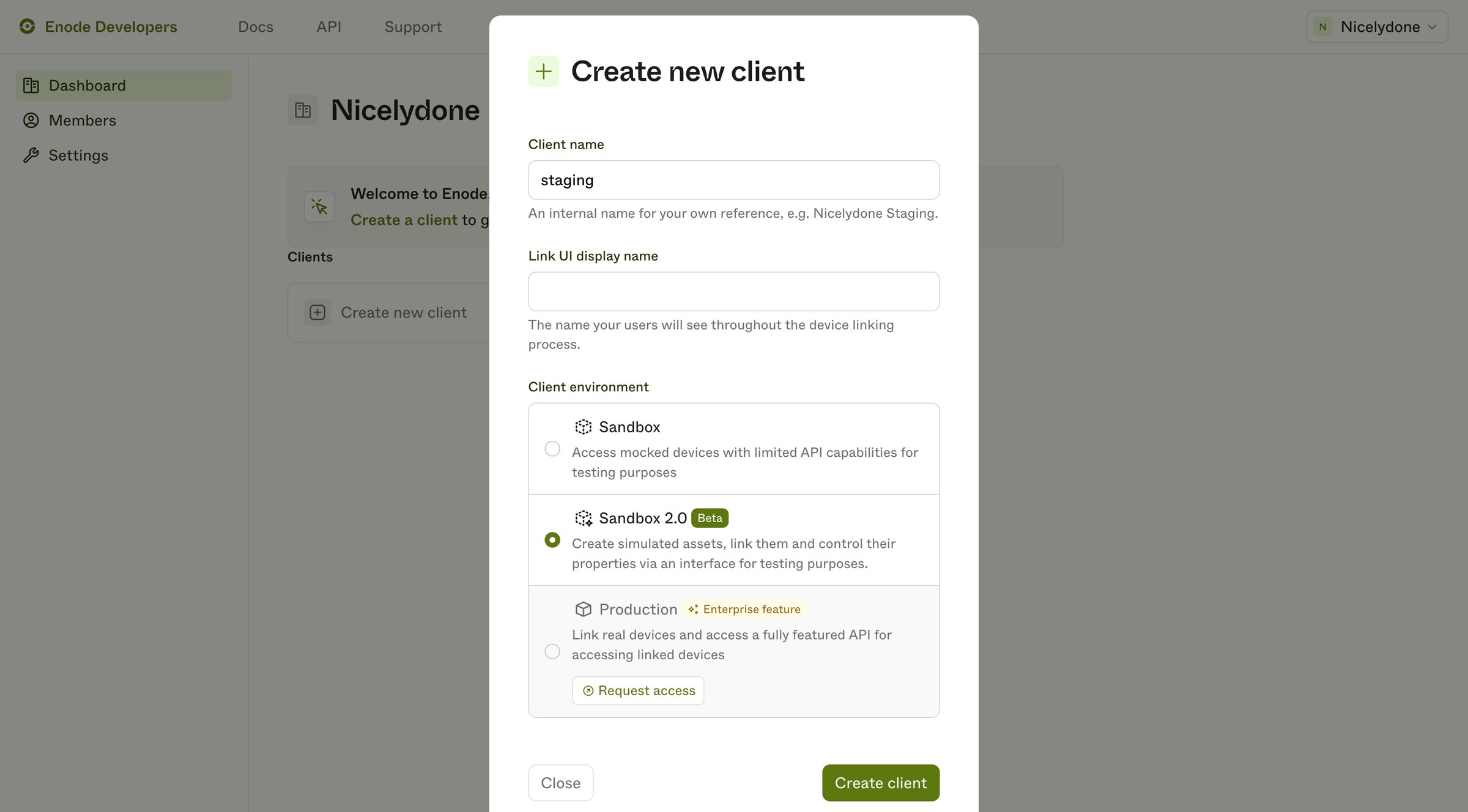This screenshot has height=812, width=1468.
Task: Click the Enterprise feature sparkle icon
Action: click(693, 609)
